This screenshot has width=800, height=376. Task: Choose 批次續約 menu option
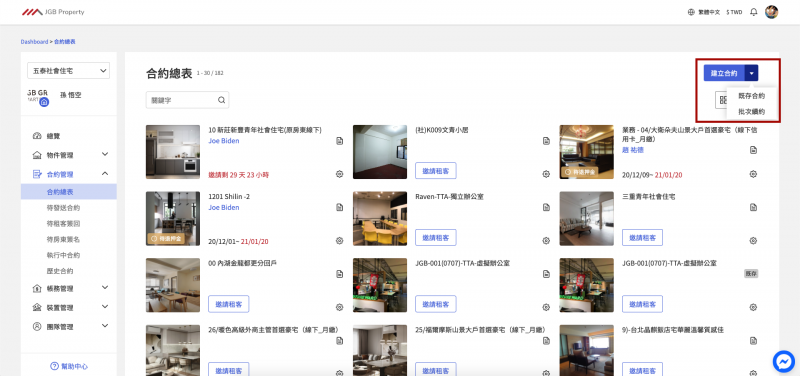[751, 111]
